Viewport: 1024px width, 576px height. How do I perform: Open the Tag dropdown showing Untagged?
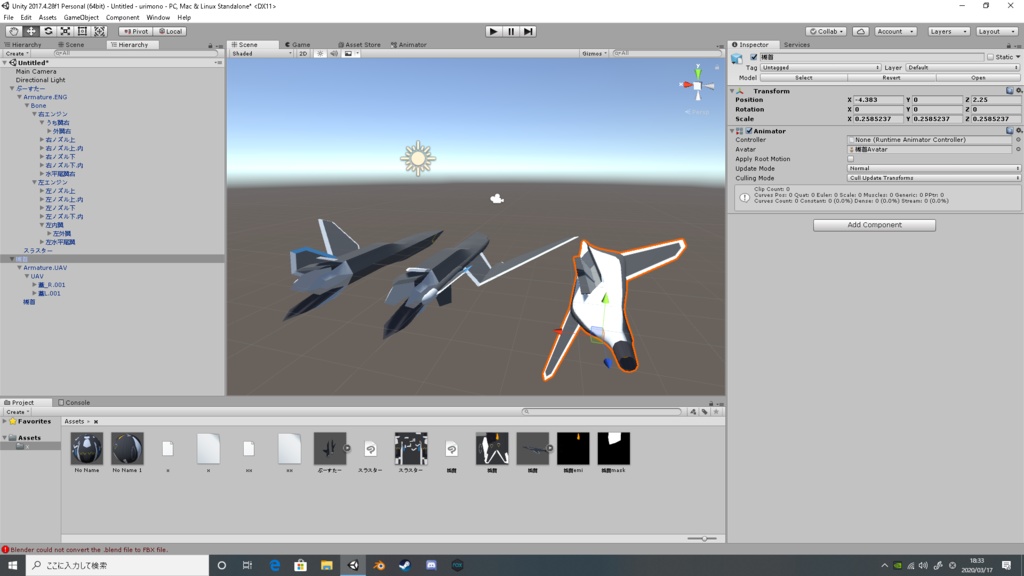[x=820, y=67]
